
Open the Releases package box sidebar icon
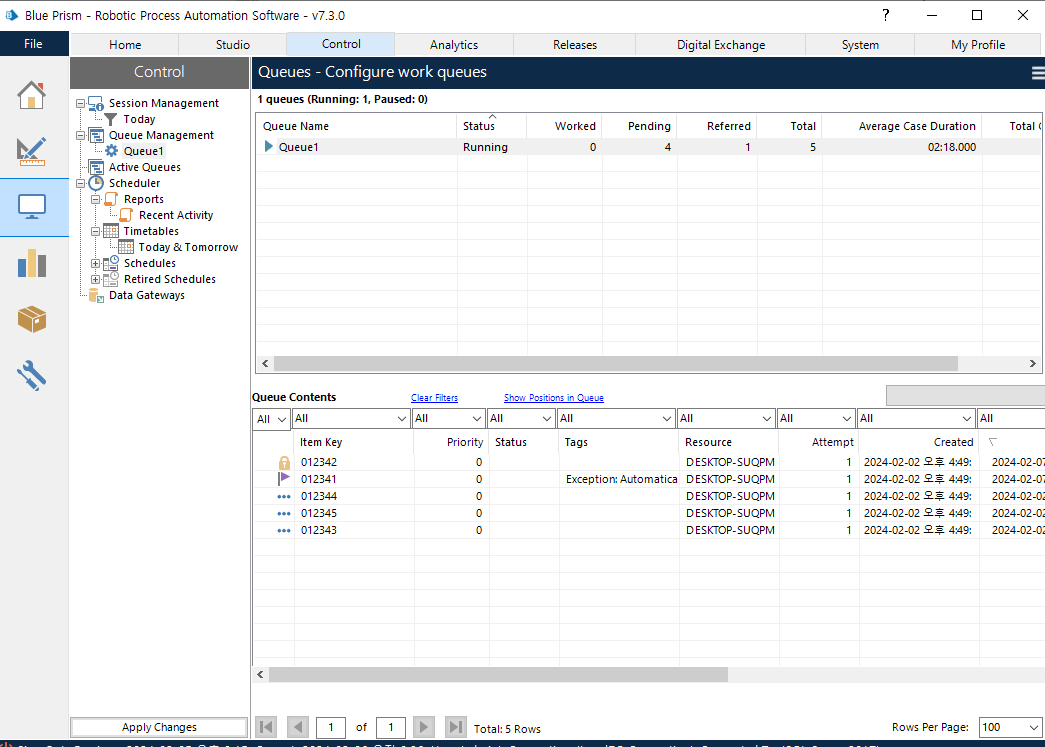[x=31, y=319]
